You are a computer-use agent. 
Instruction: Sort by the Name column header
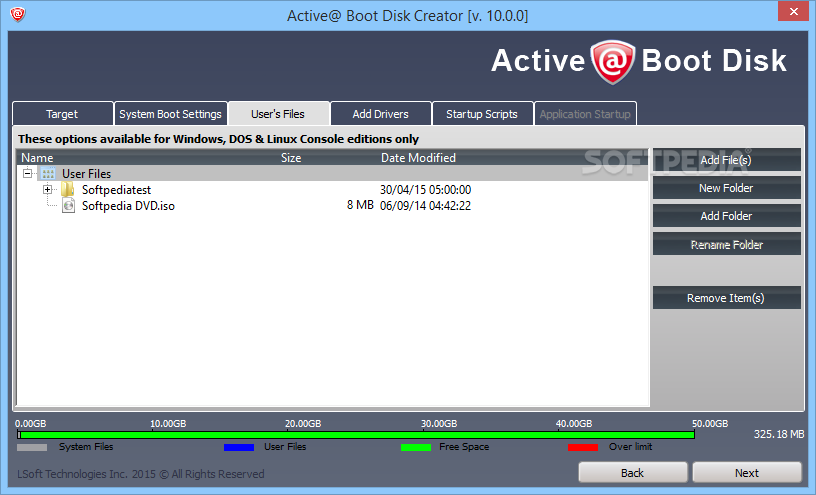pos(37,158)
